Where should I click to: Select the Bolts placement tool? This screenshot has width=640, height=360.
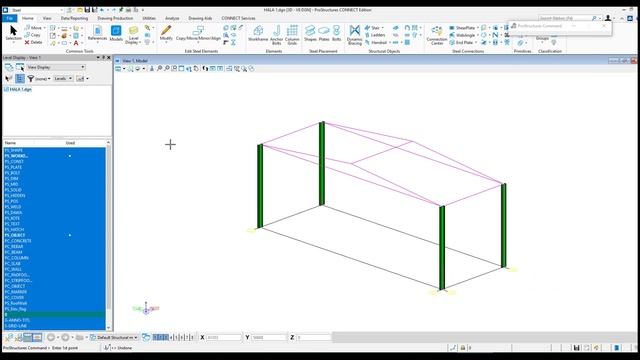click(336, 33)
